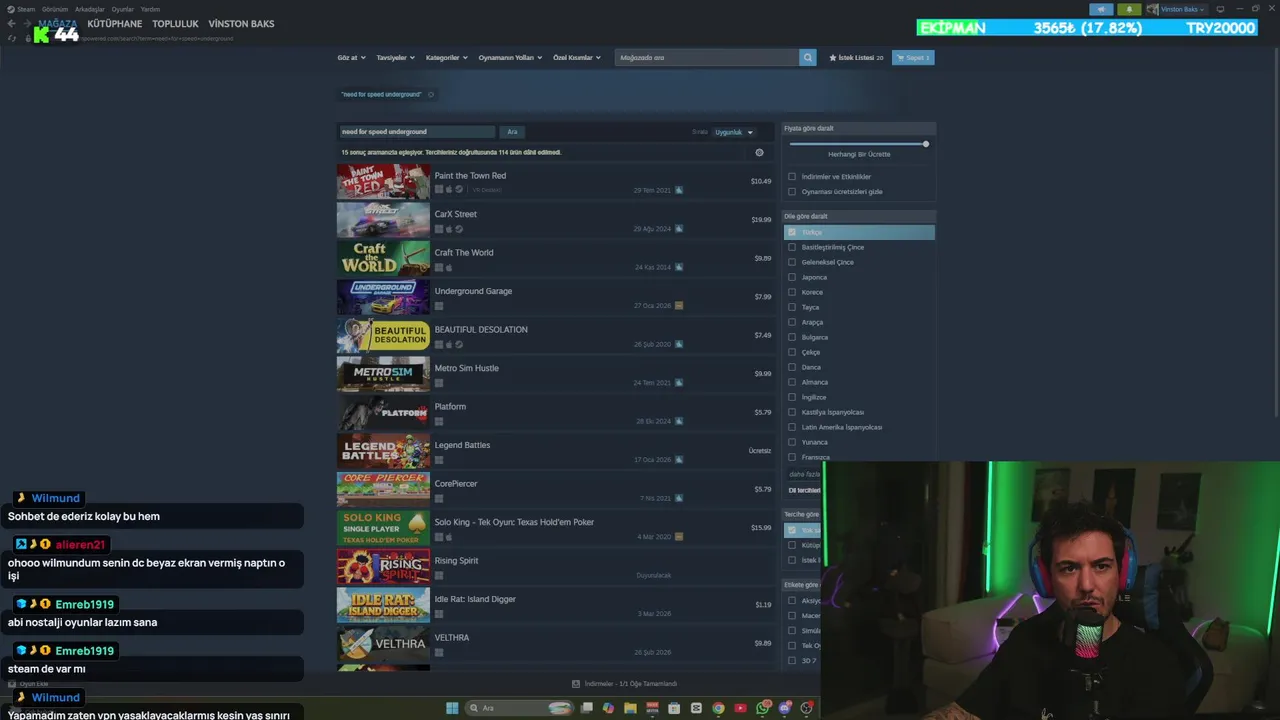Uncheck the Türkçe language filter

click(792, 232)
